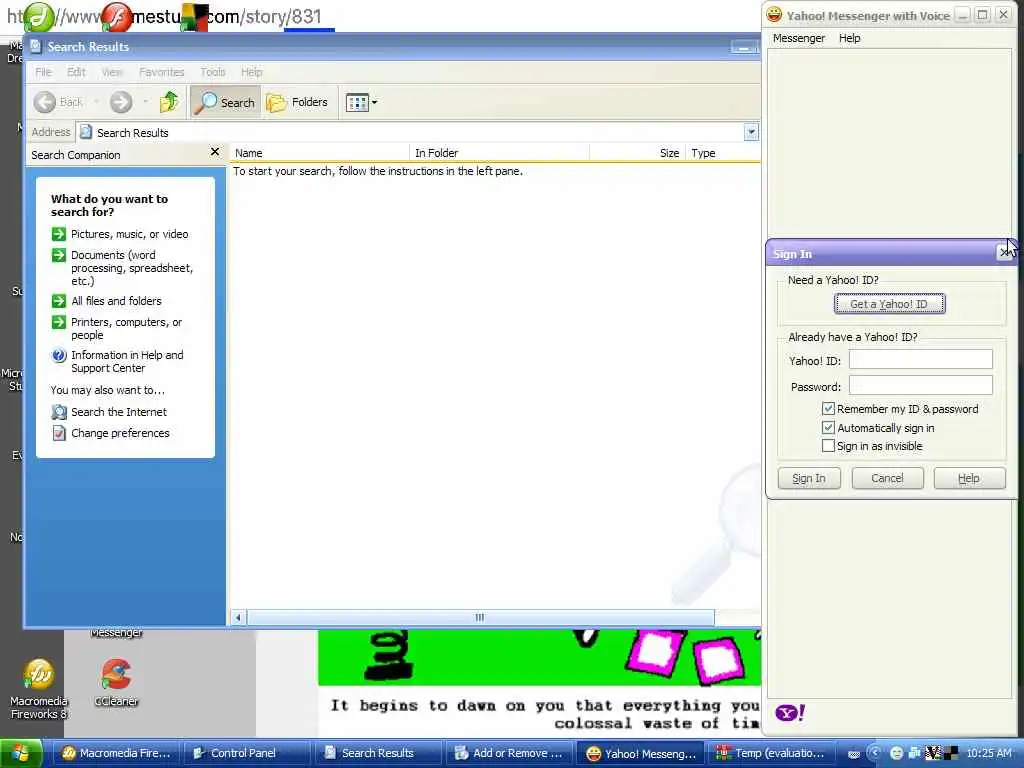The height and width of the screenshot is (768, 1024).
Task: Uncheck Automatically sign in
Action: point(828,428)
